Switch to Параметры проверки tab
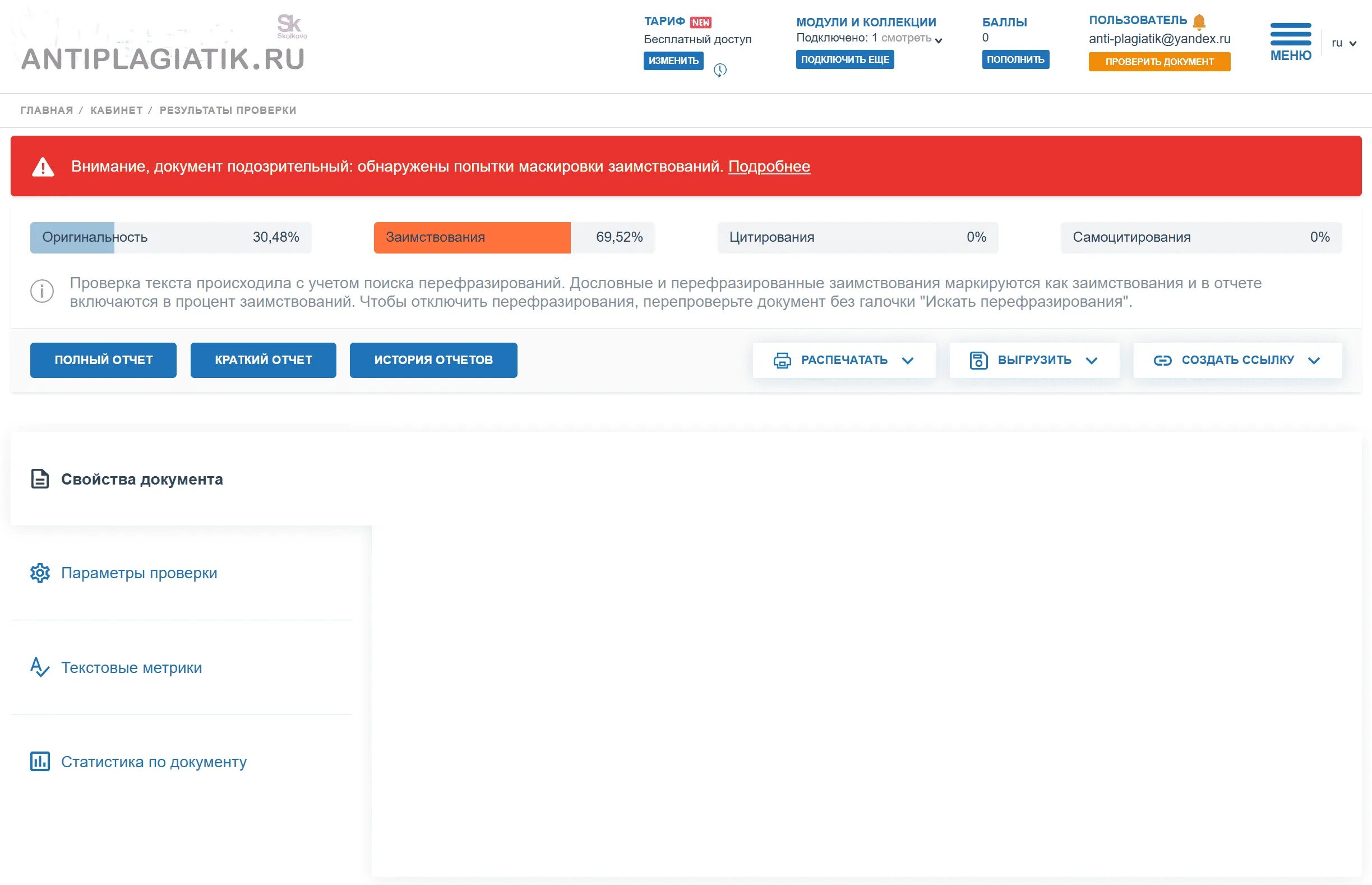Viewport: 1372px width, 885px height. tap(182, 573)
